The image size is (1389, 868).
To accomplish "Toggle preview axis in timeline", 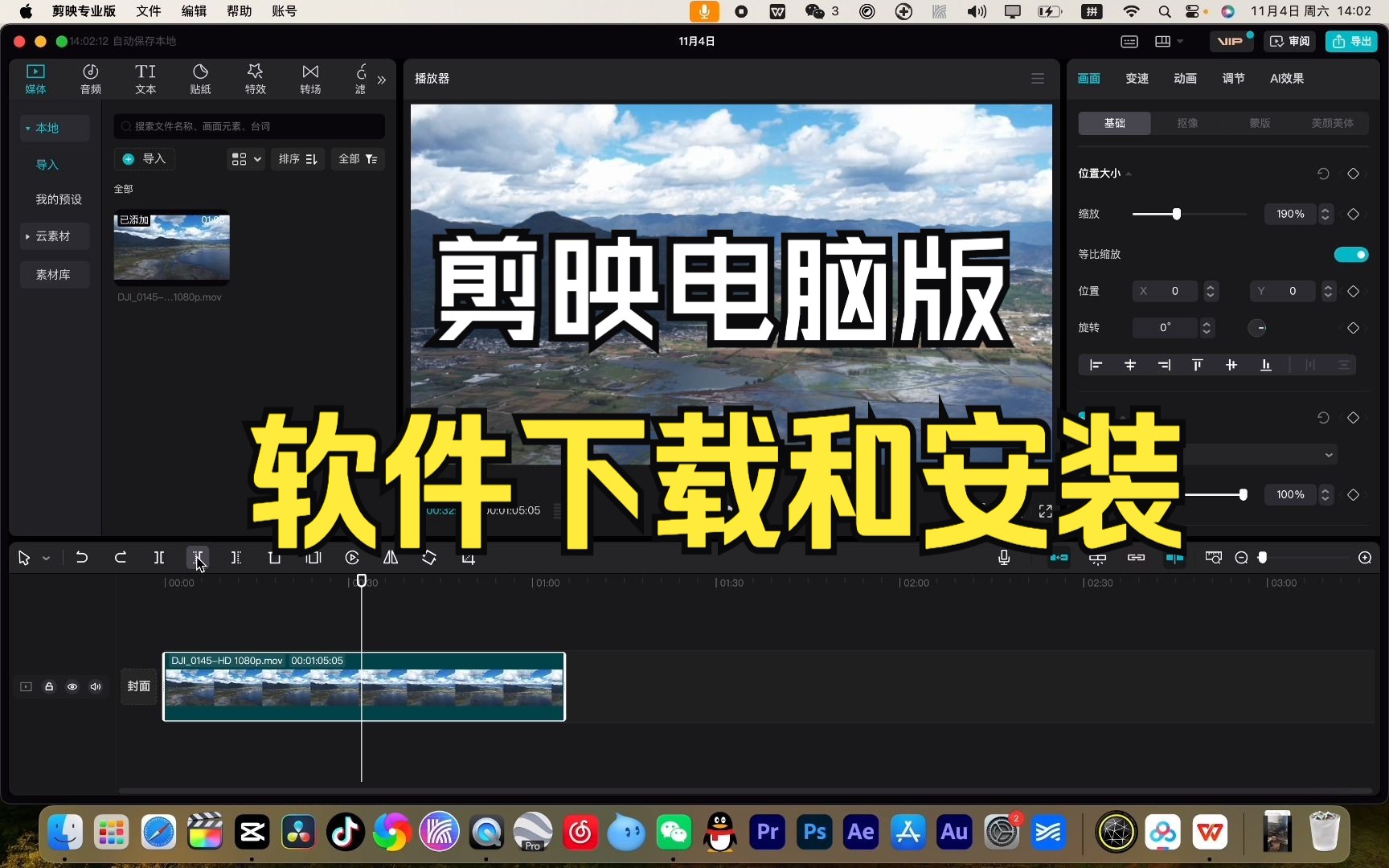I will pos(1174,557).
